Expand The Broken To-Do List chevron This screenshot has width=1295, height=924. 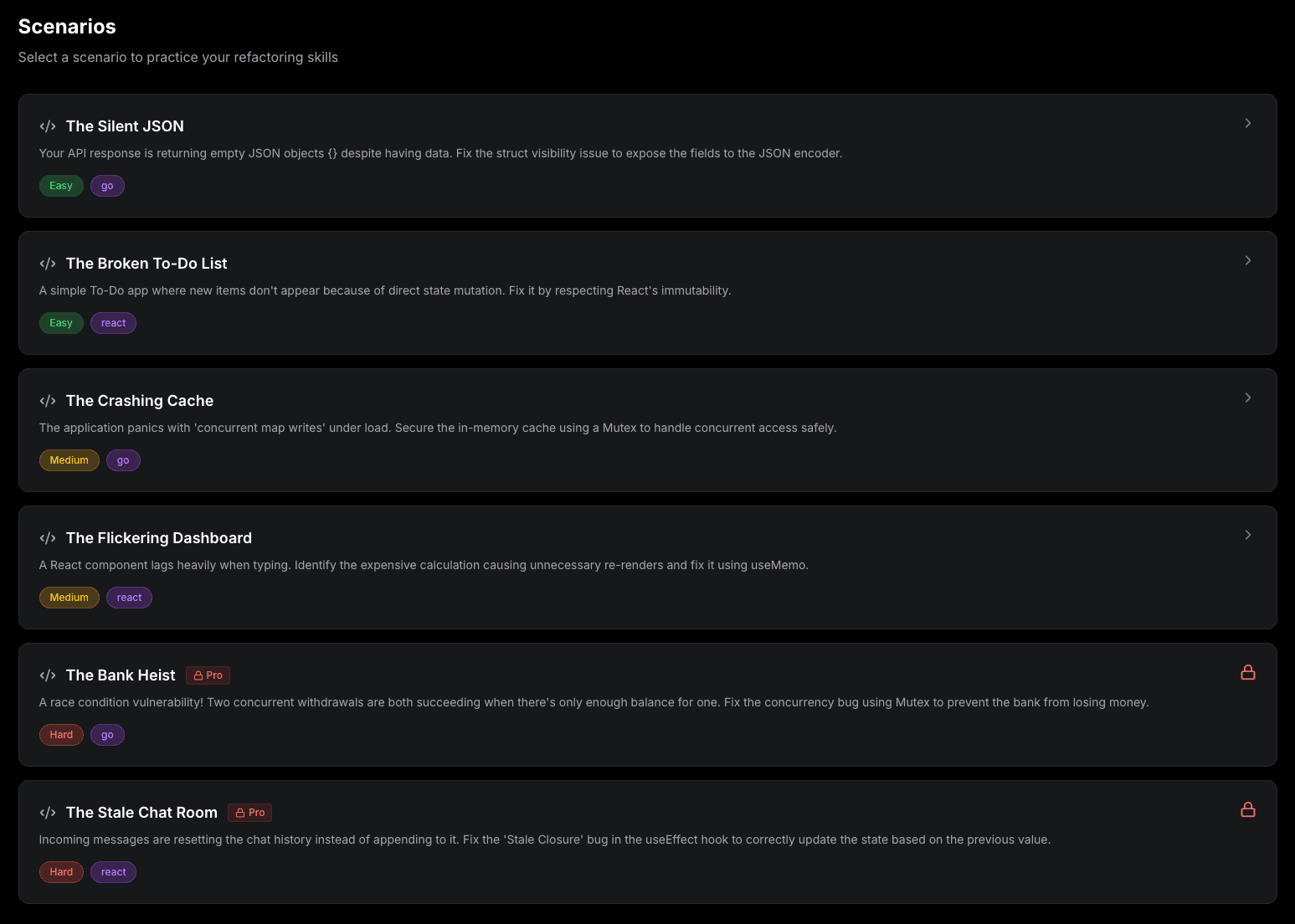1247,260
